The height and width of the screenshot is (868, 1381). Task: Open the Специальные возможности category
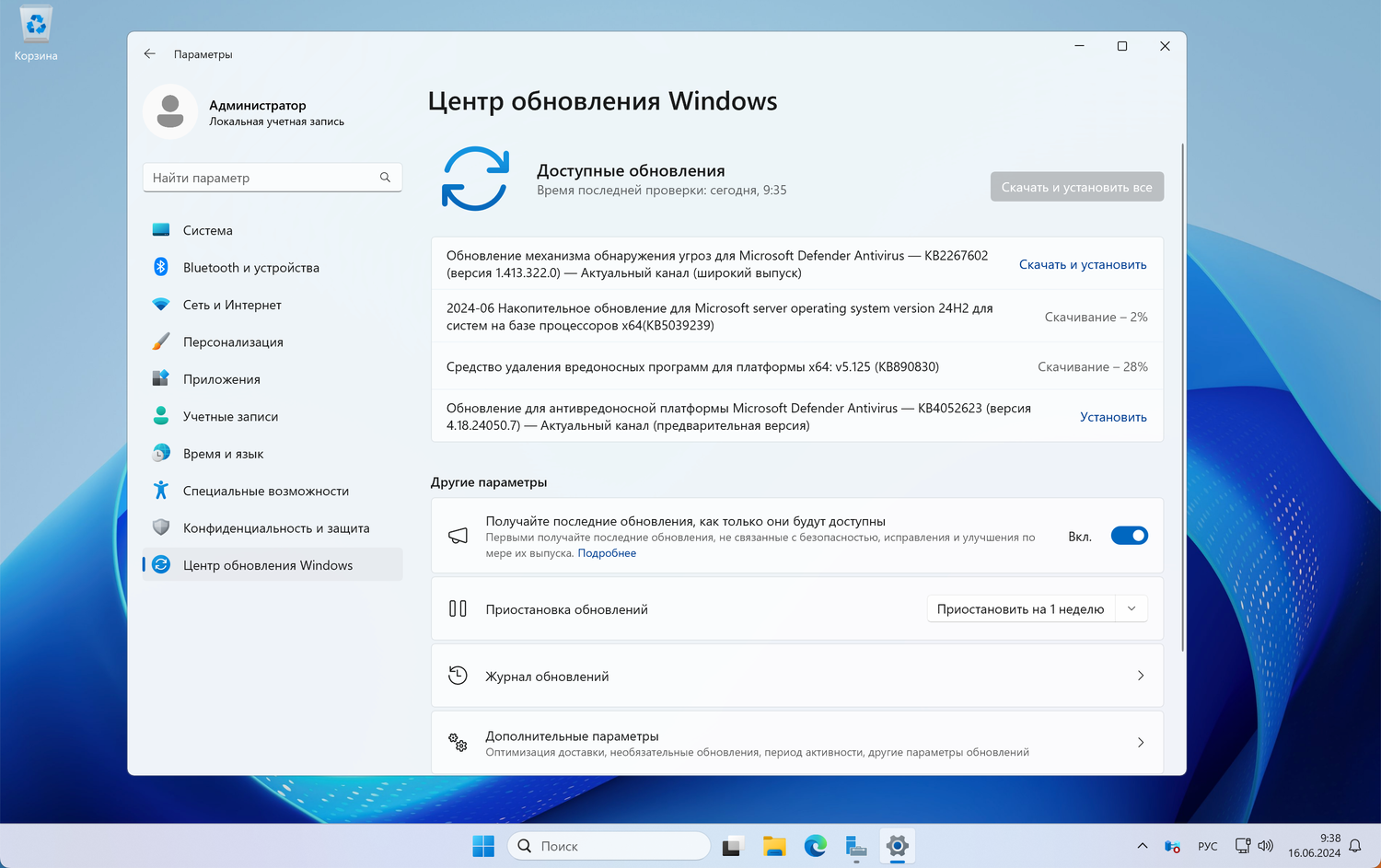tap(273, 491)
